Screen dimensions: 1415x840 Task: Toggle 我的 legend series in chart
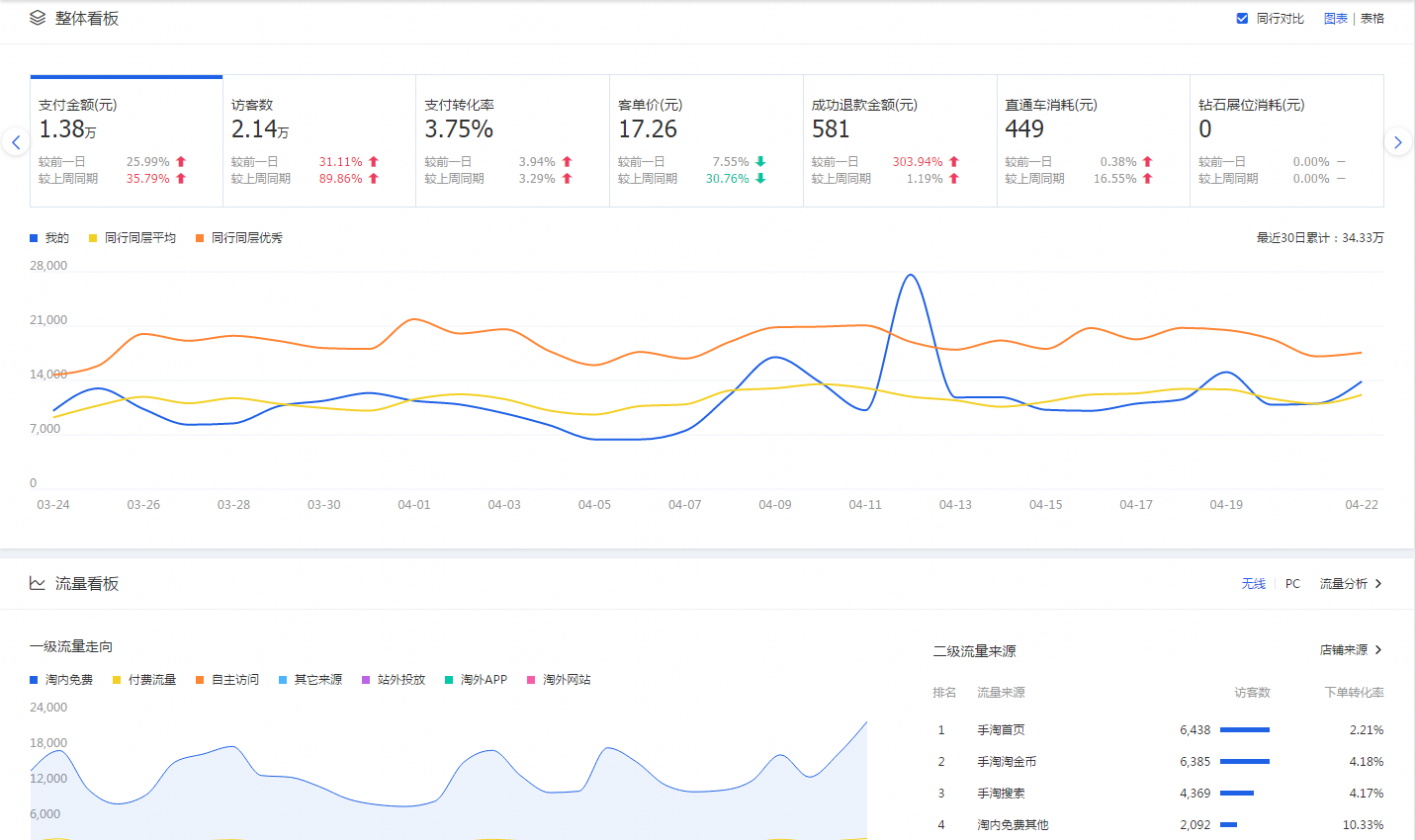(x=49, y=238)
